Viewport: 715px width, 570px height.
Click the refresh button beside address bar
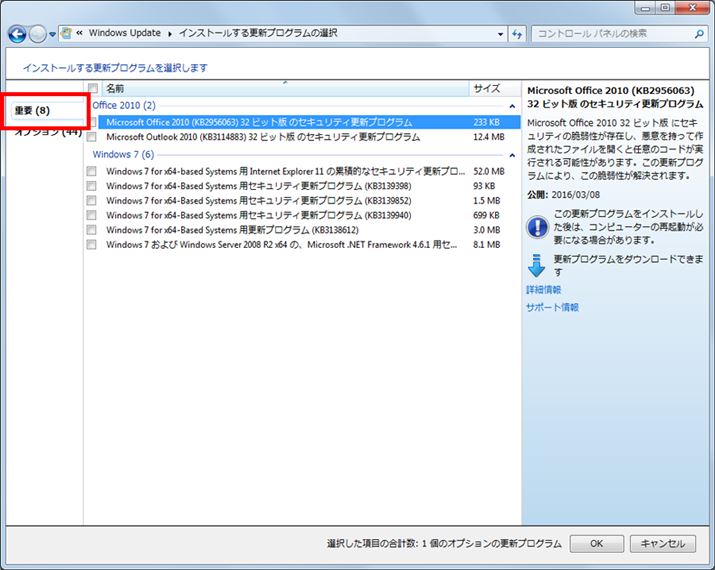pos(517,34)
